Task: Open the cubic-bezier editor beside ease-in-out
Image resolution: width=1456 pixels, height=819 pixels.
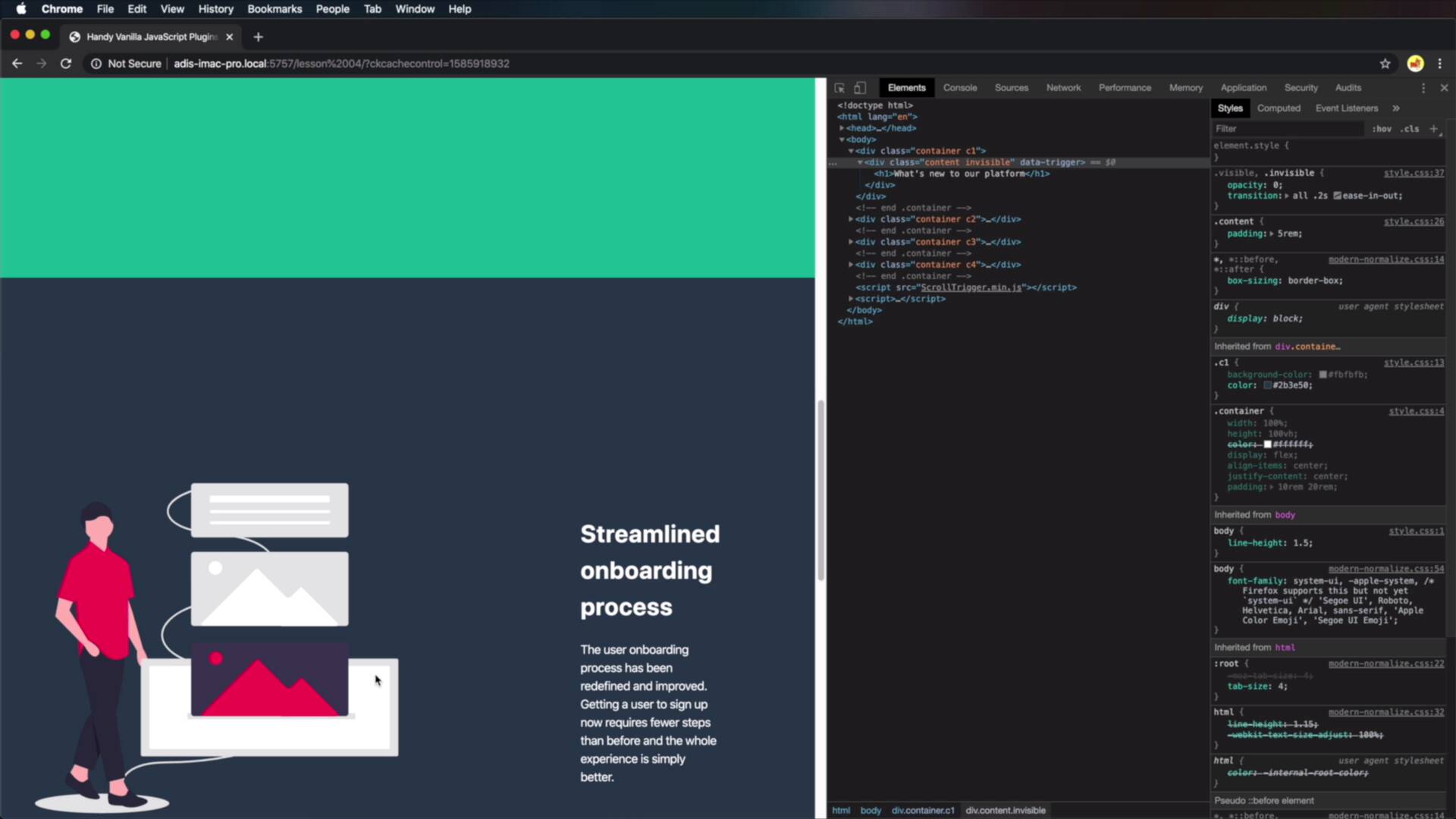Action: coord(1337,196)
